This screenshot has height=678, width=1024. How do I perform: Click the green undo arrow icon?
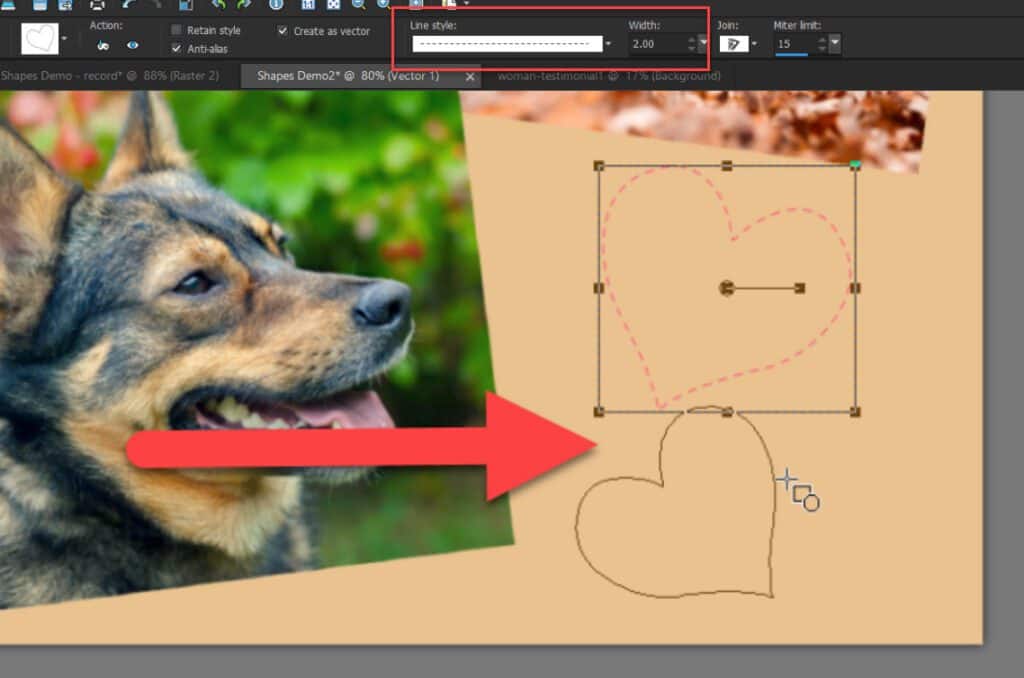coord(217,4)
